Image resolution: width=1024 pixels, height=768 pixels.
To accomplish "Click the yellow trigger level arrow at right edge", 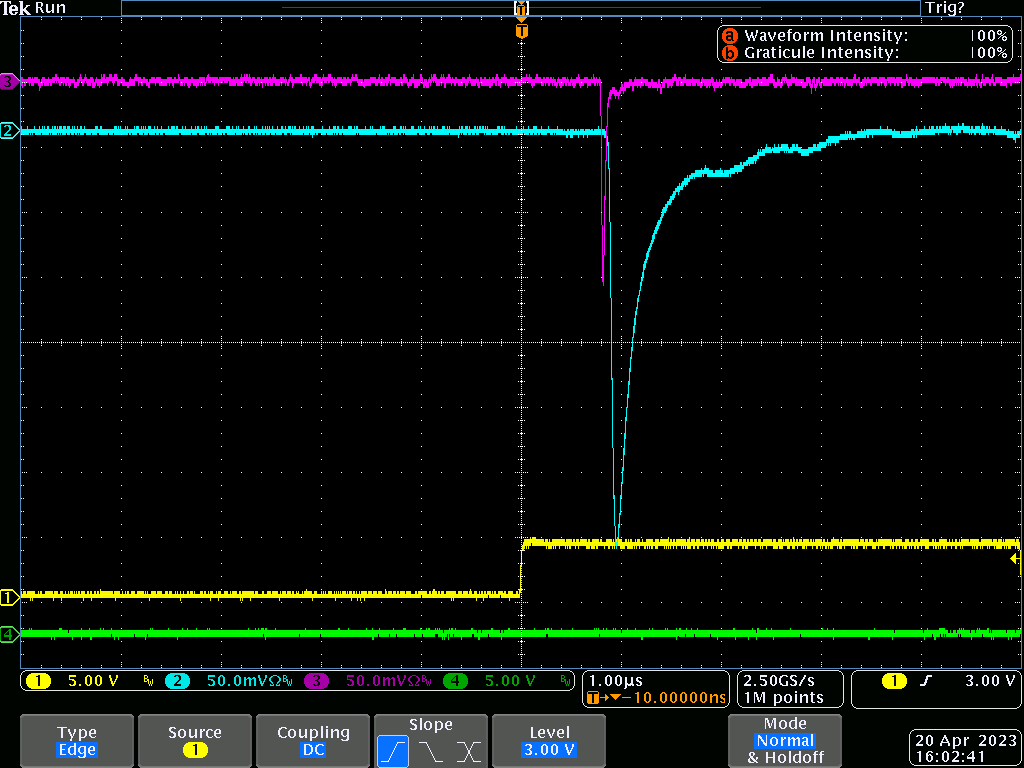I will pyautogui.click(x=1016, y=558).
